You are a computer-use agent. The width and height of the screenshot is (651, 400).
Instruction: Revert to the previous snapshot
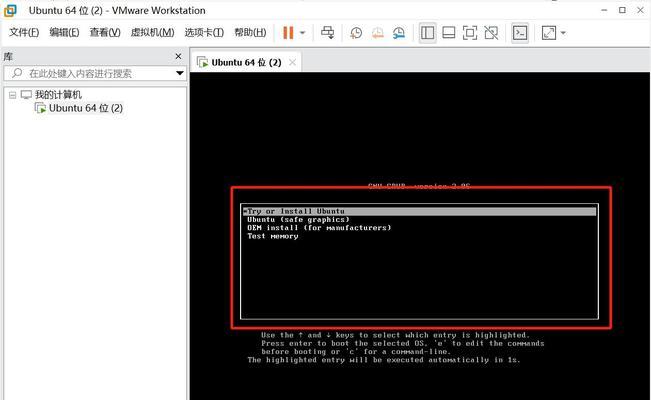[377, 33]
